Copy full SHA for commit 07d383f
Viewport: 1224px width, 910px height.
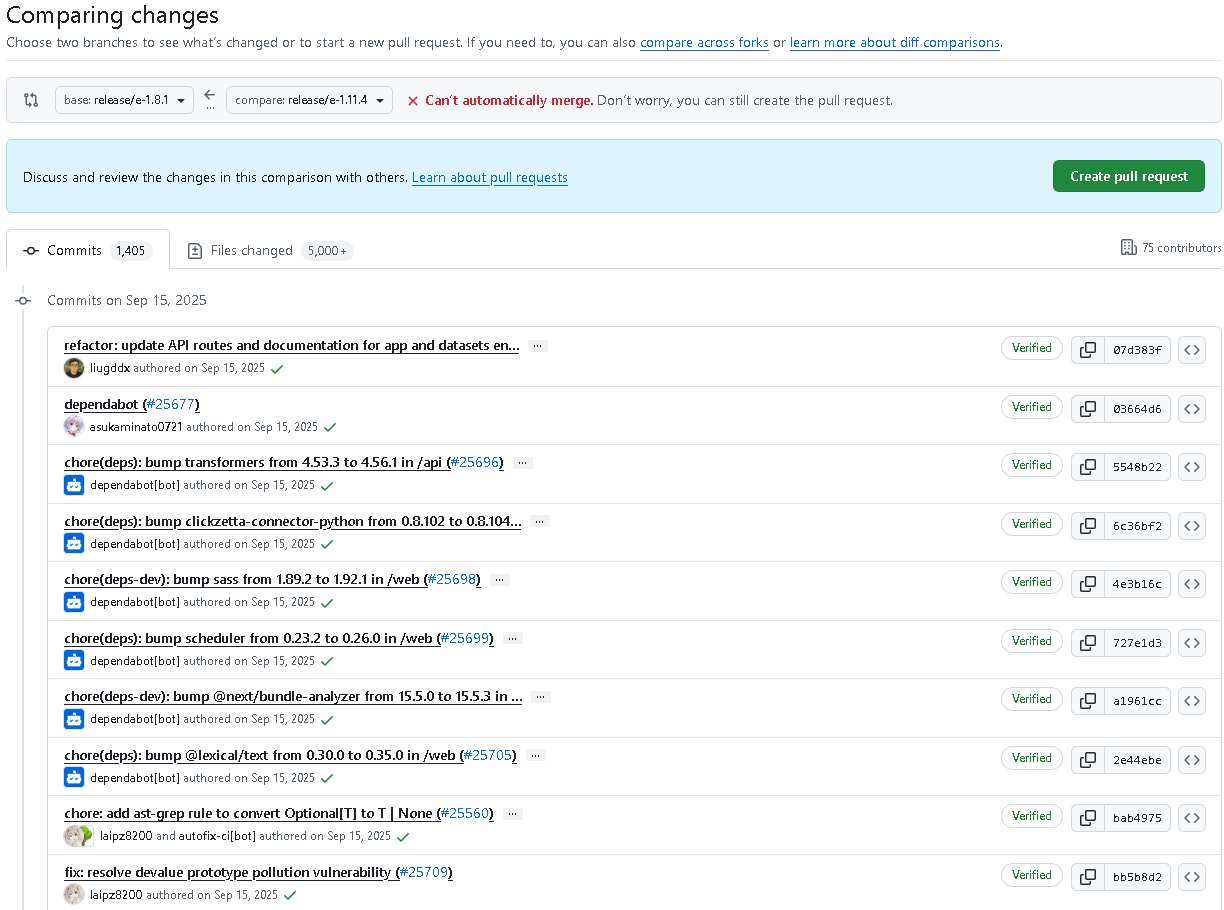coord(1087,350)
